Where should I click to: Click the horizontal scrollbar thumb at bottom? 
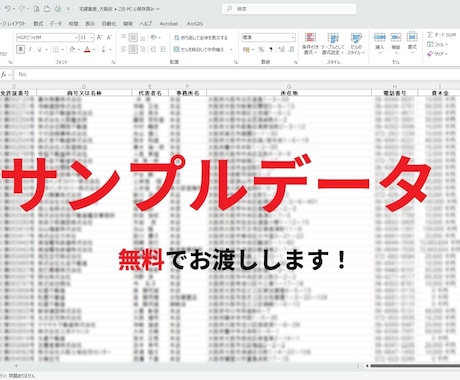(415, 366)
